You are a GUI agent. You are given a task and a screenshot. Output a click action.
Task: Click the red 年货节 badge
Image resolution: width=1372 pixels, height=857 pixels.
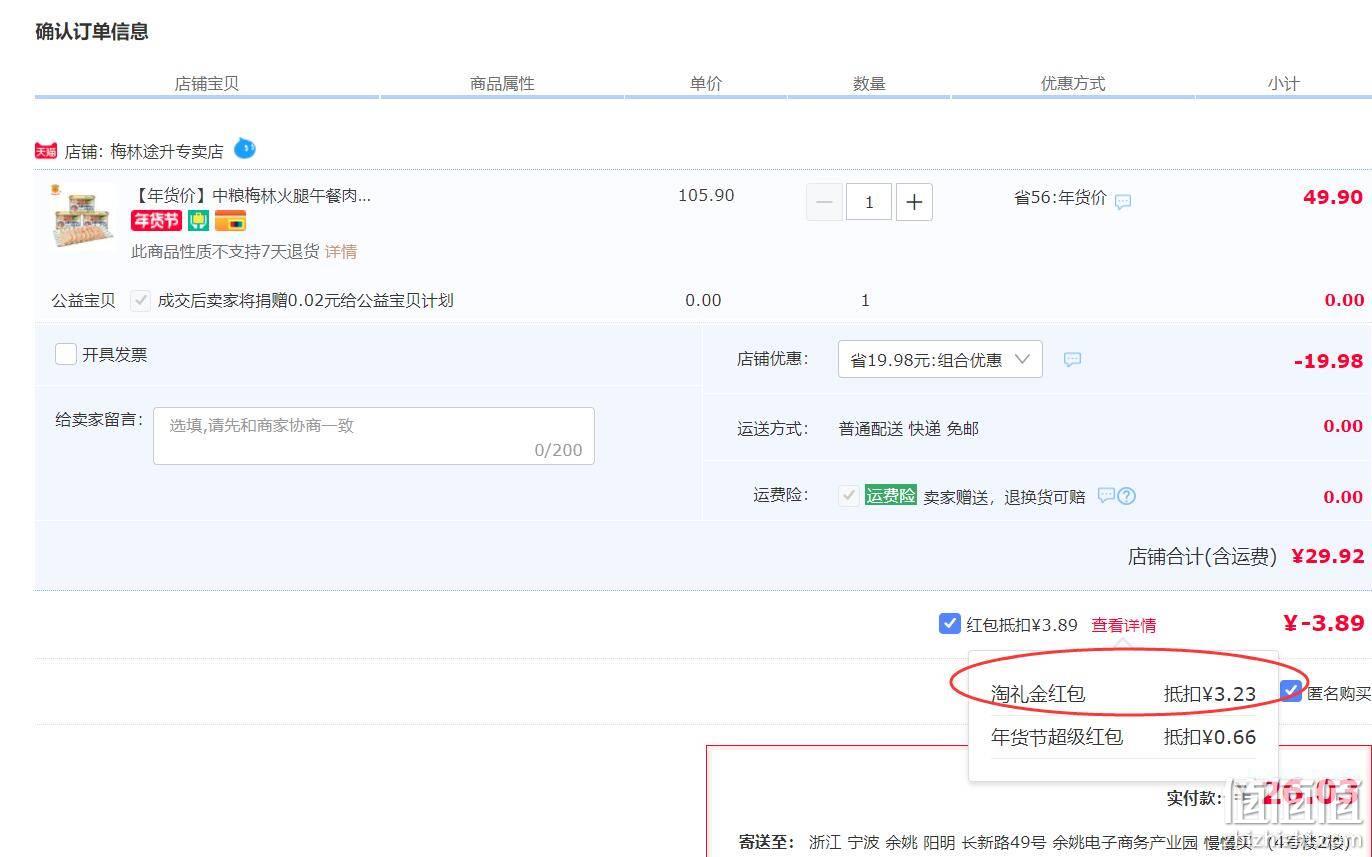point(156,221)
